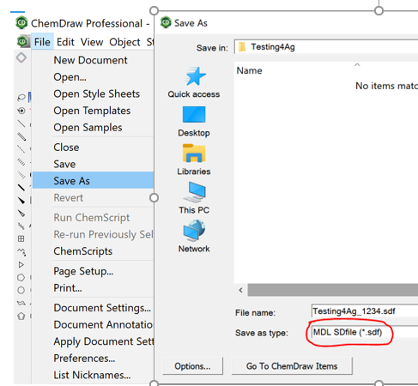Click the ChemDraw Professional title bar icon
Image resolution: width=418 pixels, height=386 pixels.
[x=22, y=23]
